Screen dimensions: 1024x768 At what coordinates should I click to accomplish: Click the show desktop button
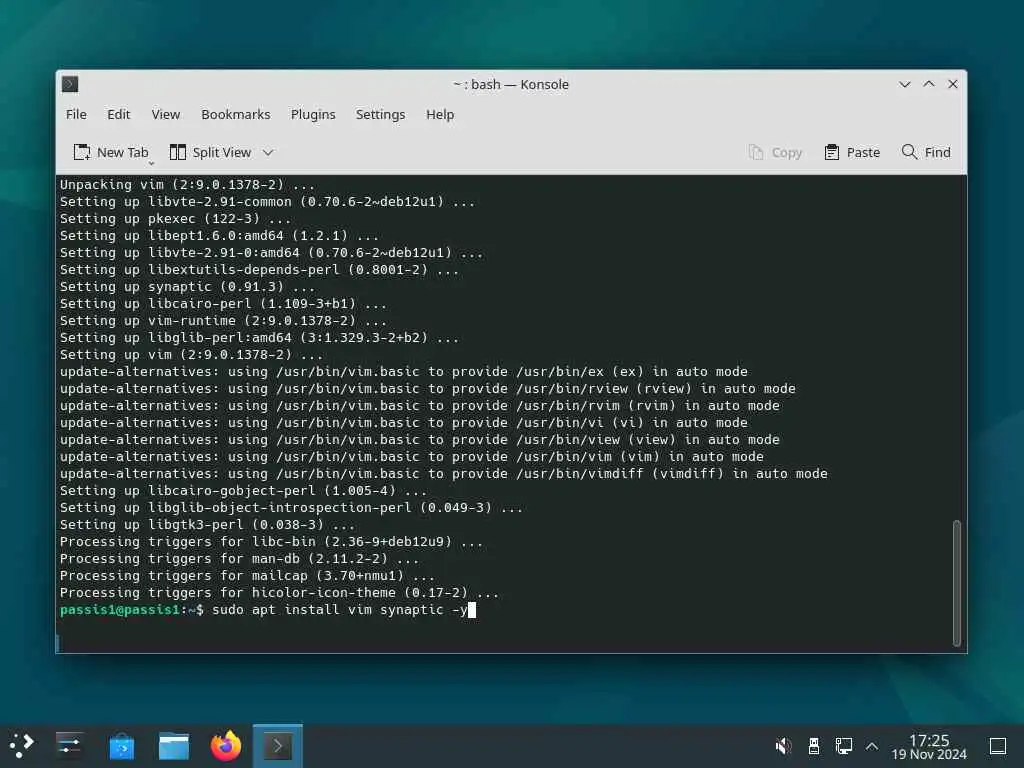997,745
